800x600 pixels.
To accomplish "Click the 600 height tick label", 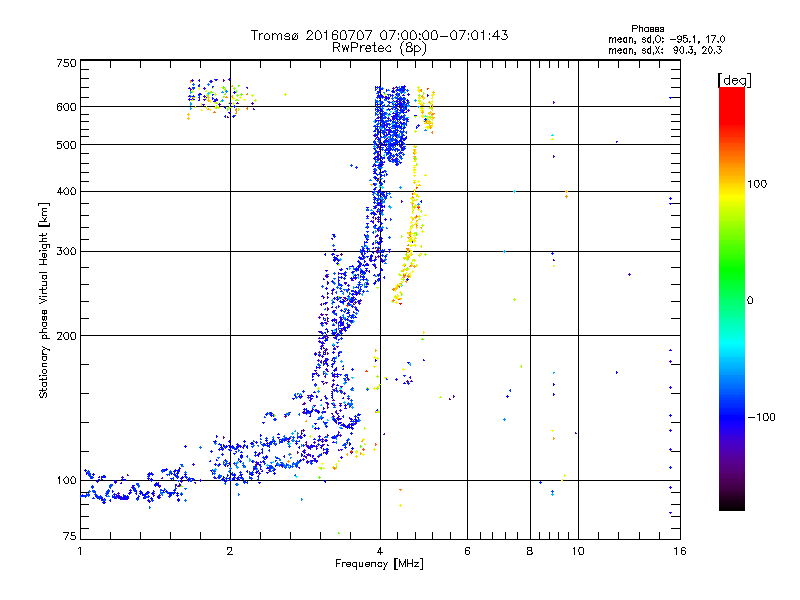I will tap(66, 107).
